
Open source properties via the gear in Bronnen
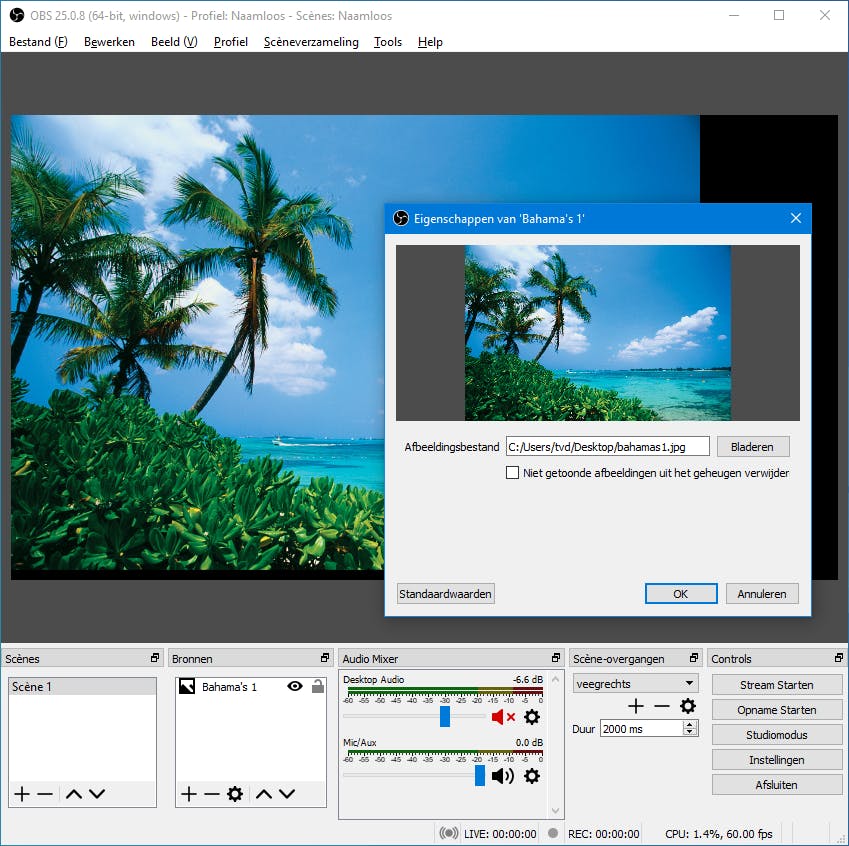click(x=234, y=793)
